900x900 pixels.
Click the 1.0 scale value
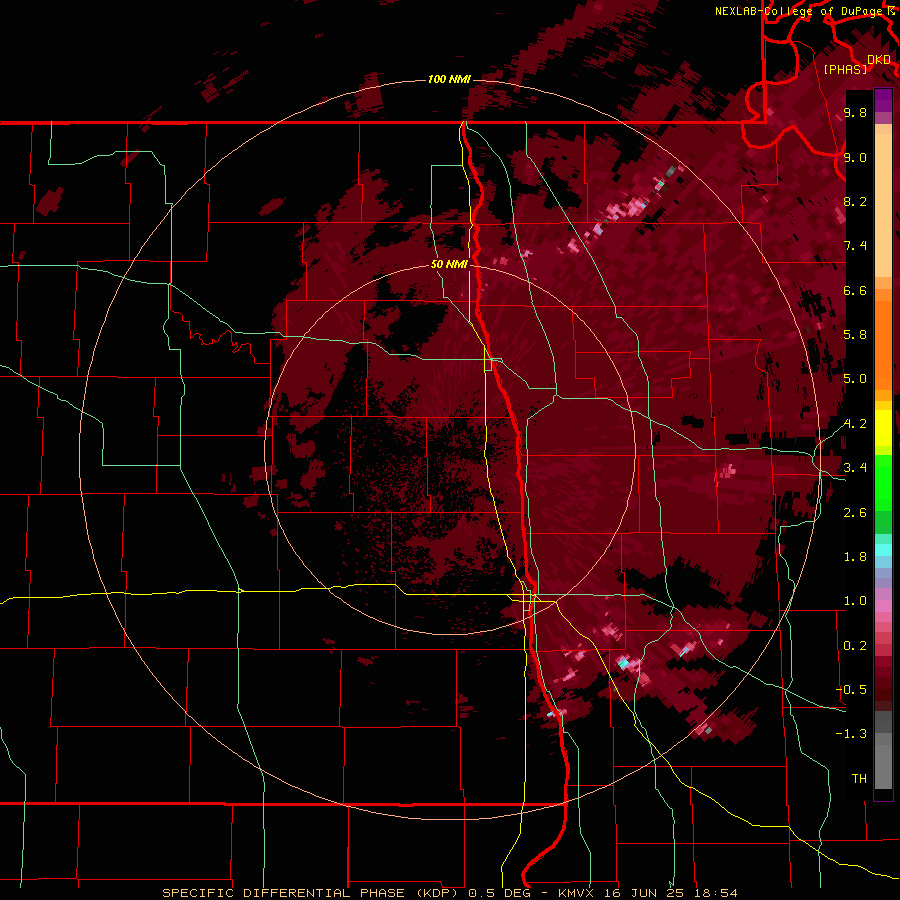point(855,601)
